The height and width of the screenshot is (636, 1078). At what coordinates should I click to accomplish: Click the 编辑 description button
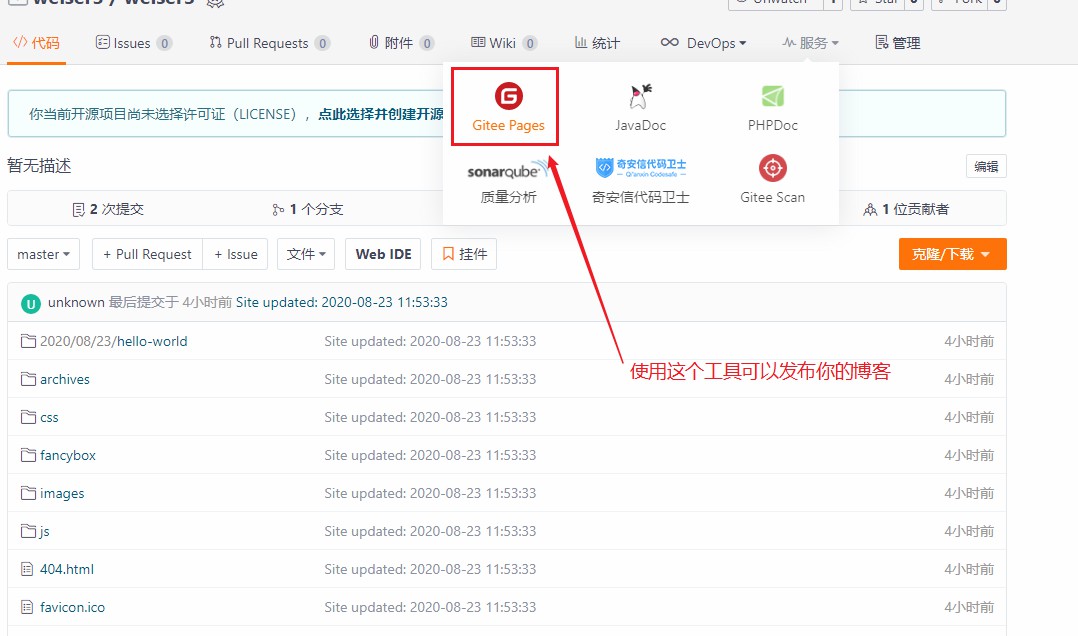986,166
